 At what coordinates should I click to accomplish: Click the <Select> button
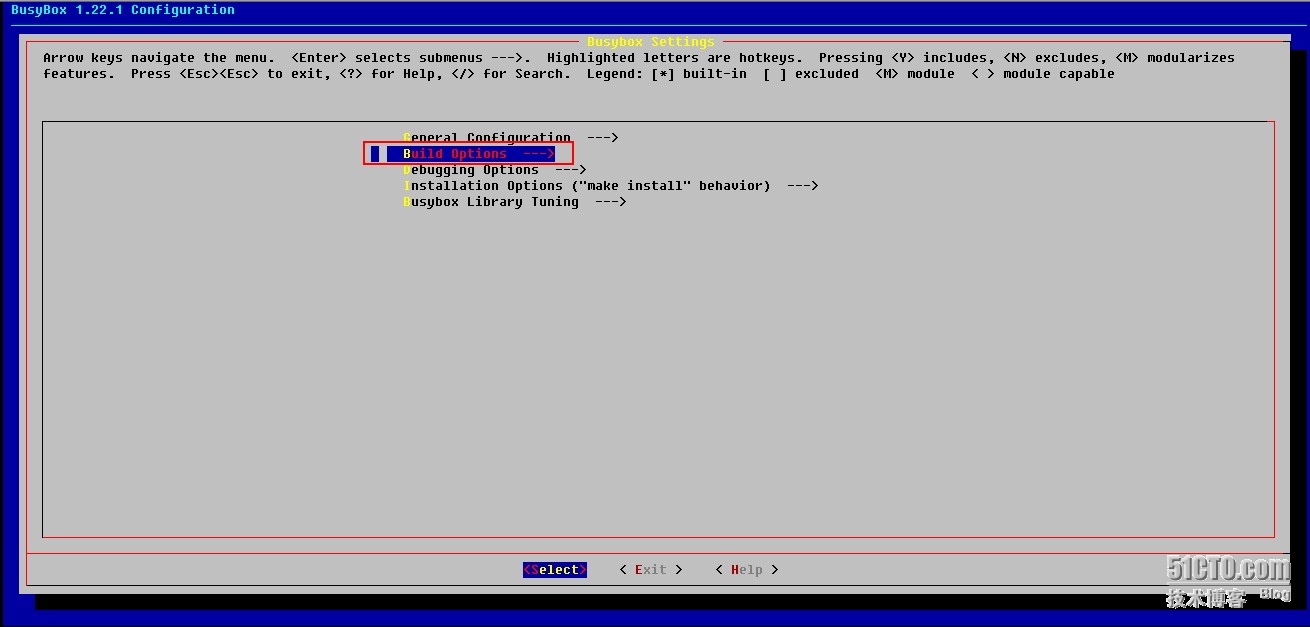tap(555, 570)
